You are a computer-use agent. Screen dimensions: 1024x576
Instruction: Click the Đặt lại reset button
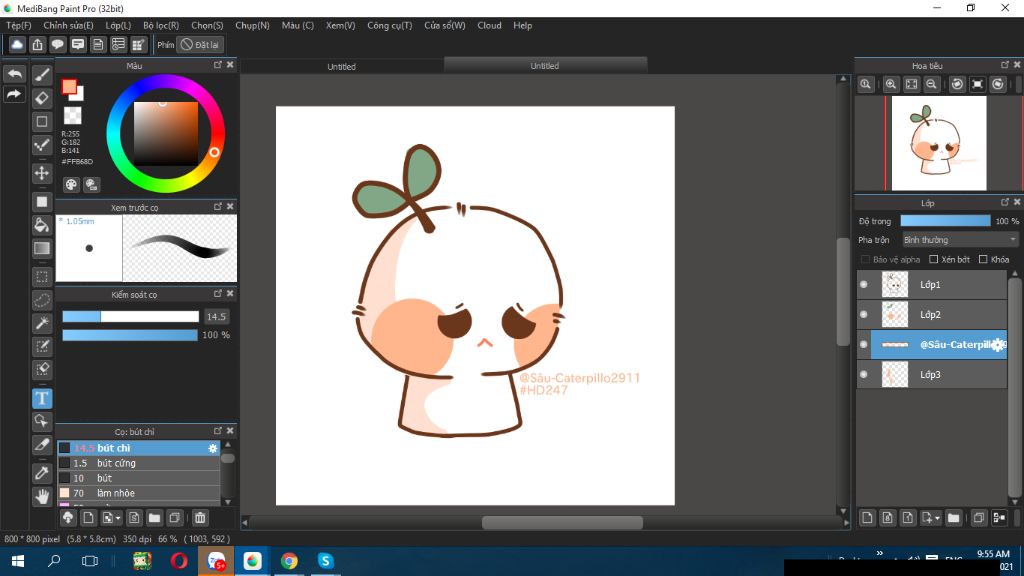click(200, 44)
